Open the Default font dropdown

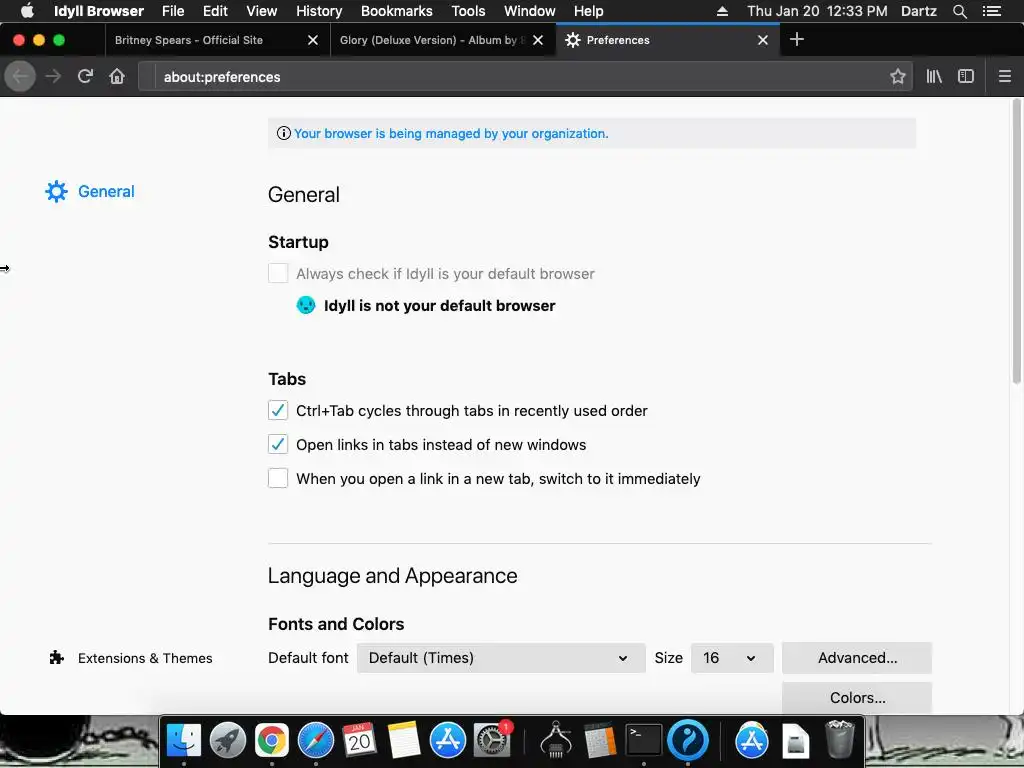501,658
